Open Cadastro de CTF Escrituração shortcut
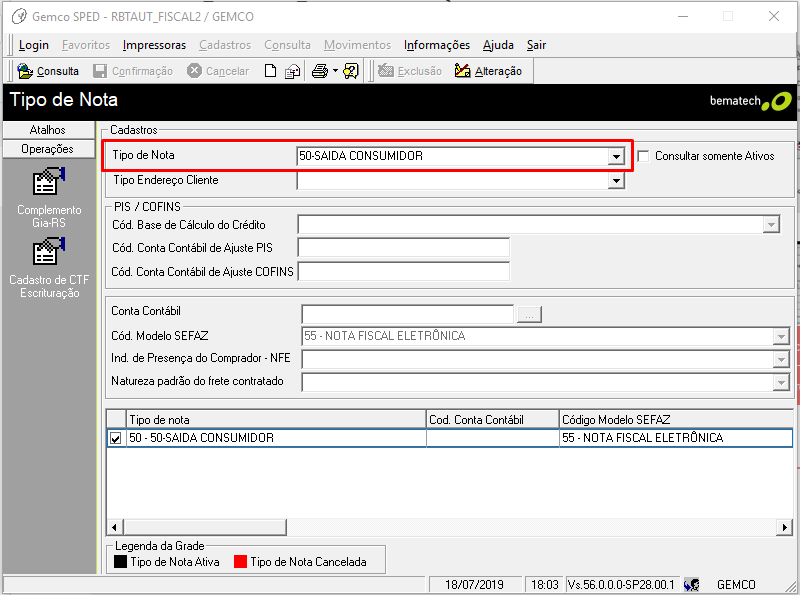The image size is (800, 595). tap(49, 251)
